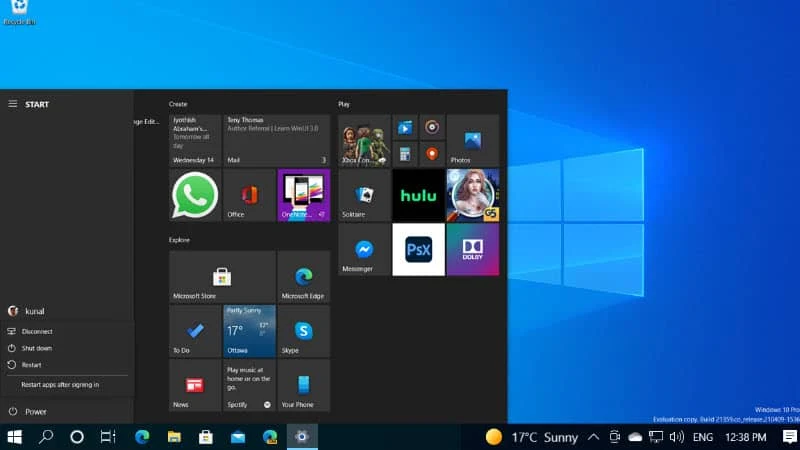Open the Action Center notifications icon
The image size is (800, 450).
790,437
